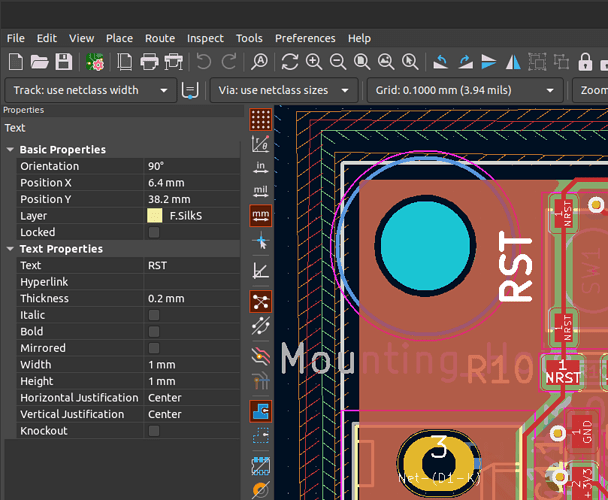Collapse the Basic Properties section
The image size is (608, 500).
point(10,150)
